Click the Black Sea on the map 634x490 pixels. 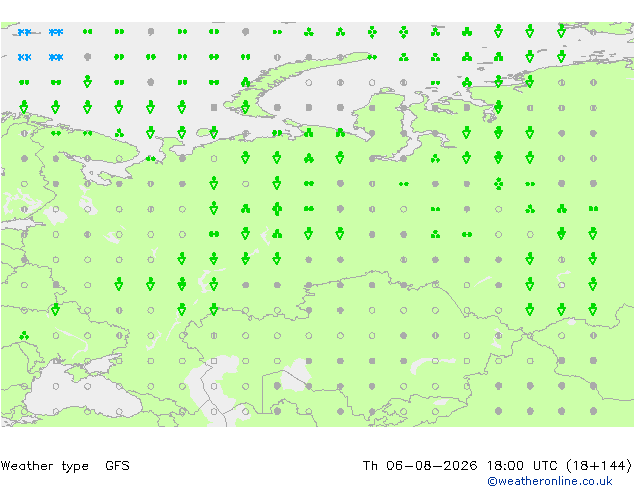[x=81, y=394]
